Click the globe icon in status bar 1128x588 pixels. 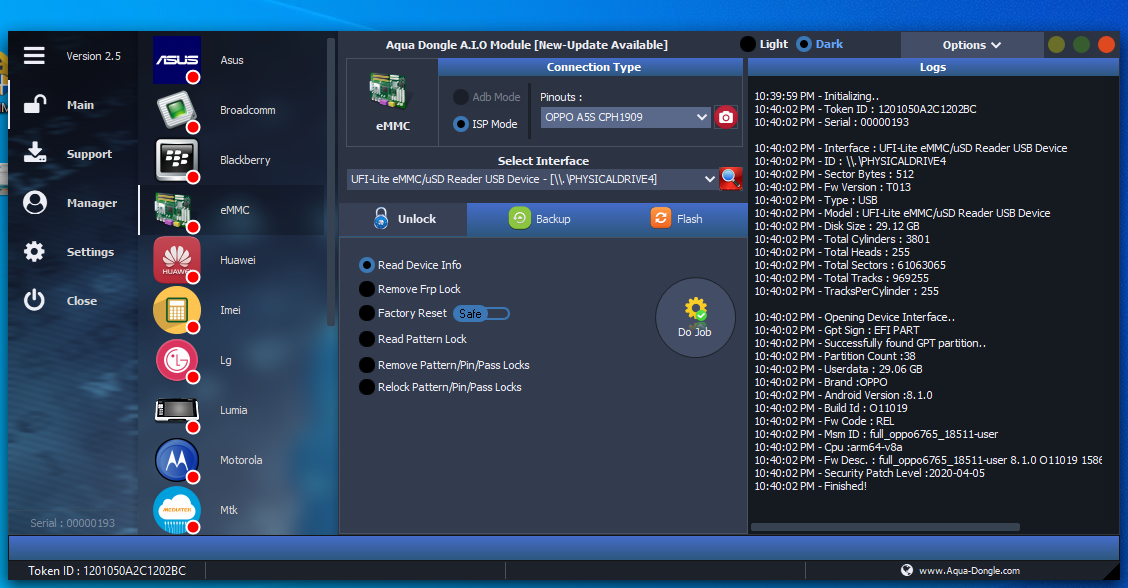(906, 570)
